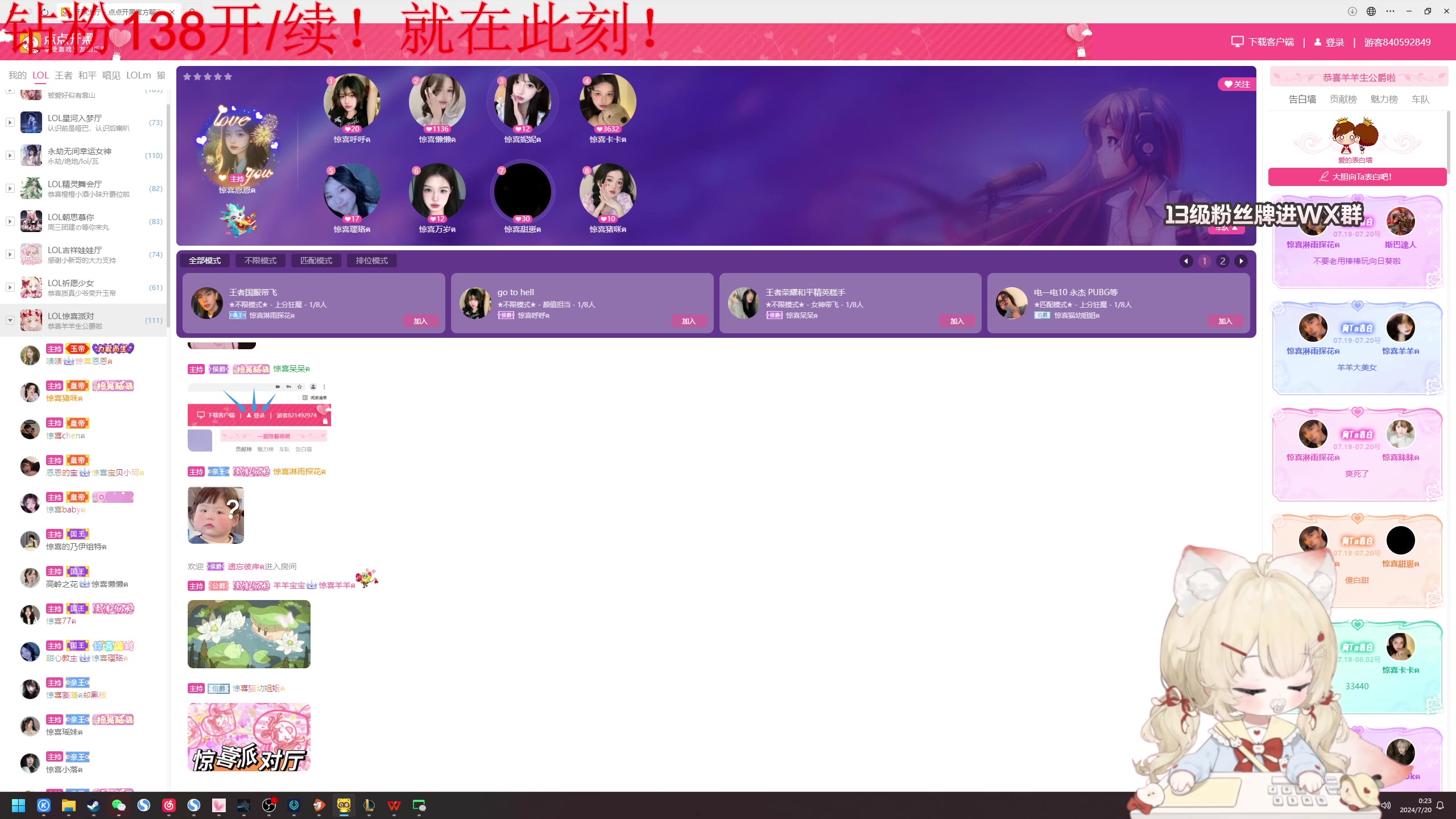Image resolution: width=1456 pixels, height=819 pixels.
Task: Open seat 4 avatar 惊喜卡卡
Action: pos(608,102)
